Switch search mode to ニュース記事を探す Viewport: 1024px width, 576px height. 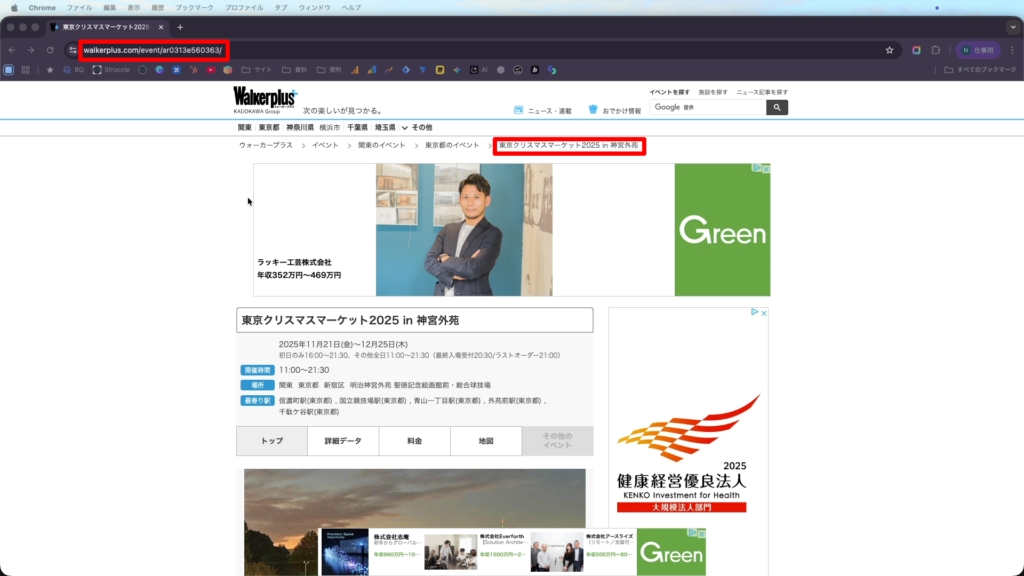pos(762,92)
